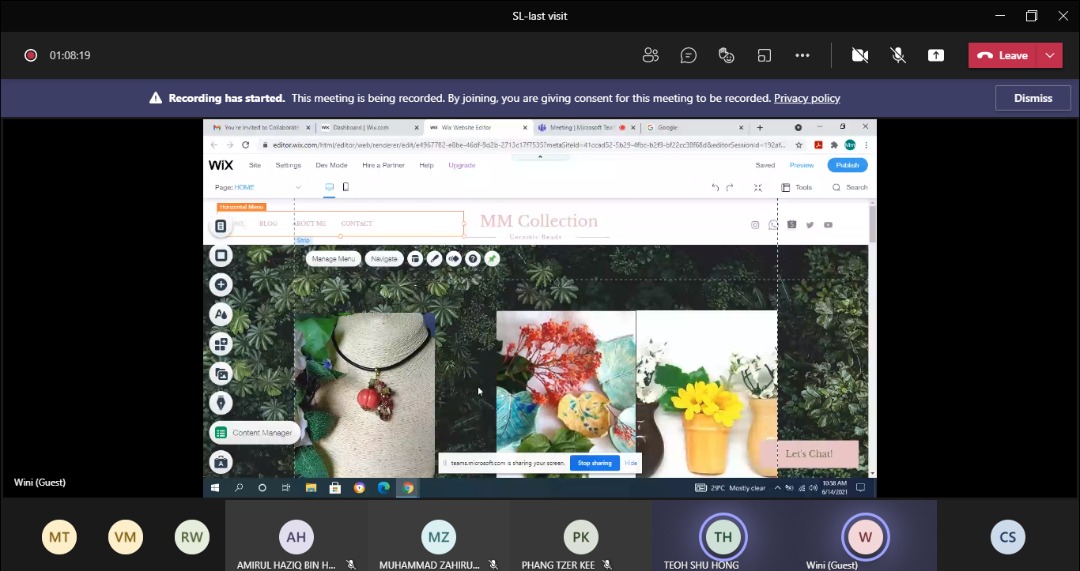
Task: Toggle the Pin to Screen icon
Action: 492,258
